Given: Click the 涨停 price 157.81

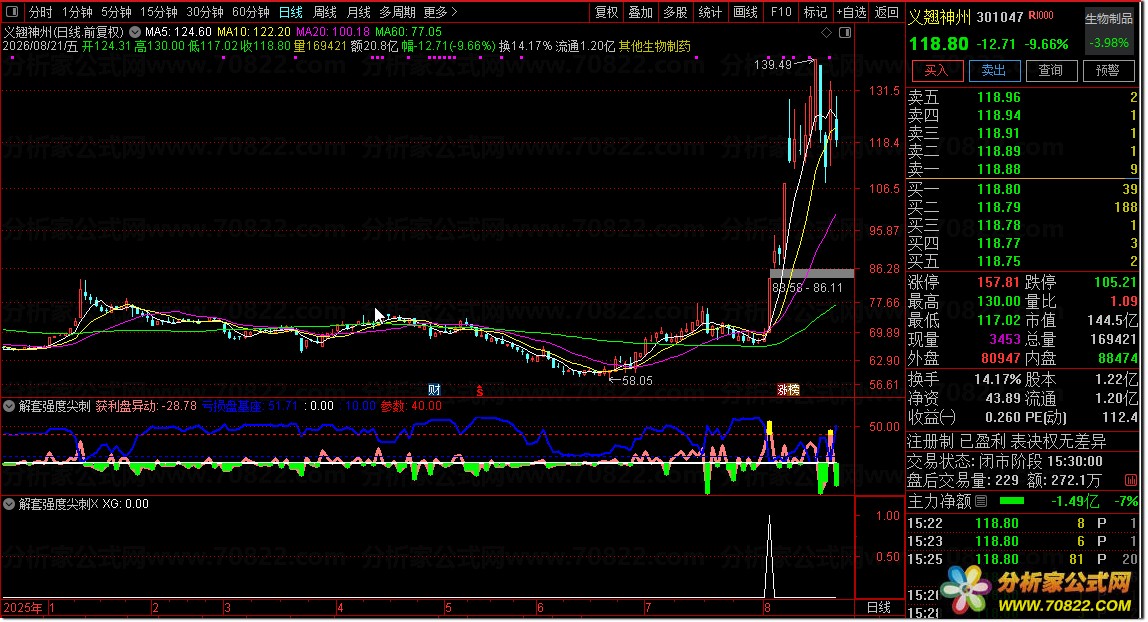Looking at the screenshot, I should click(x=999, y=282).
